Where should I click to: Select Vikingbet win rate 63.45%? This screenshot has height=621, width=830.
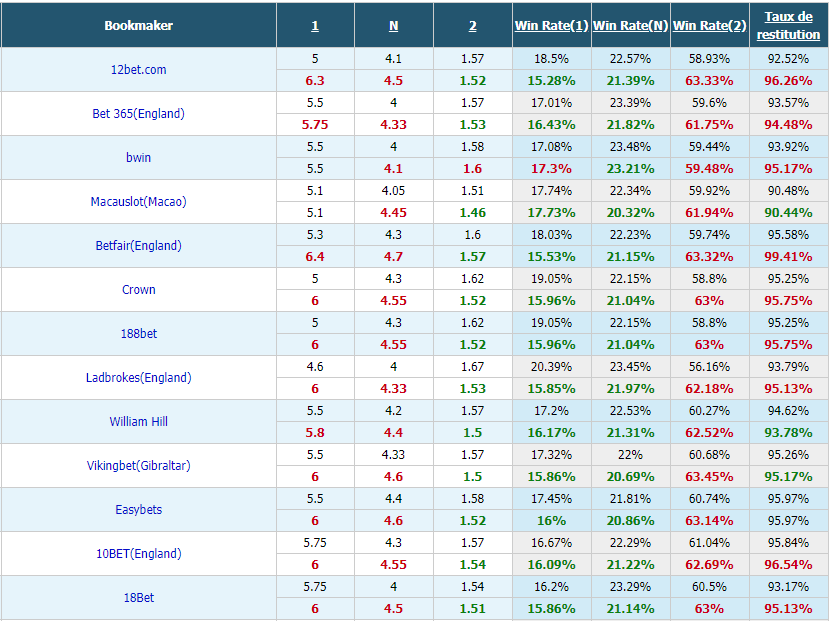[709, 476]
